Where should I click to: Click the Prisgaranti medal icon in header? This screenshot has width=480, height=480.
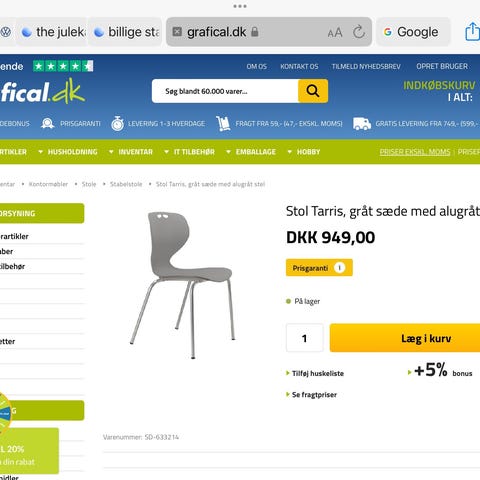(x=48, y=123)
